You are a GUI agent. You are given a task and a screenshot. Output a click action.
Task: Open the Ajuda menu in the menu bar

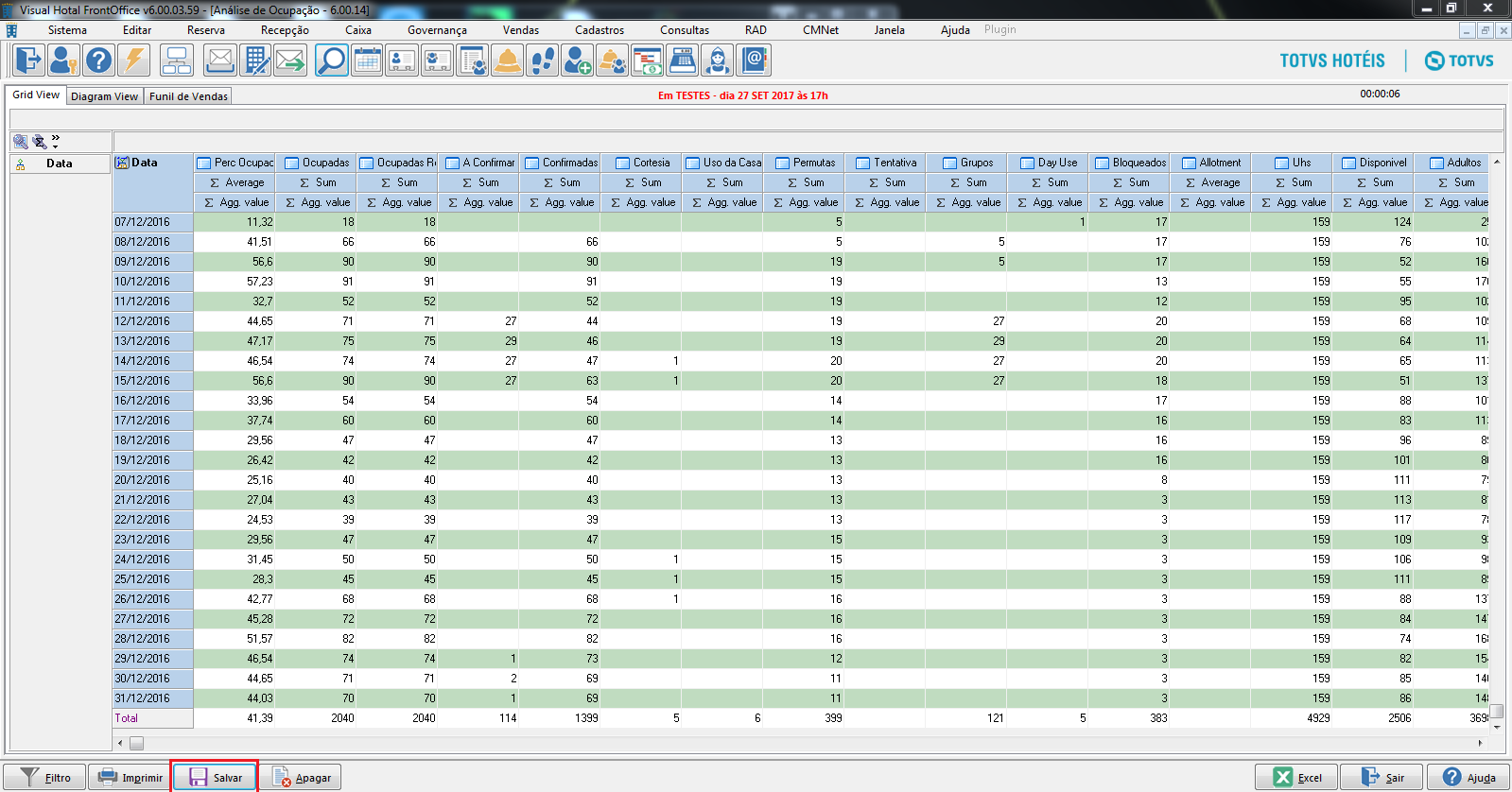point(955,30)
